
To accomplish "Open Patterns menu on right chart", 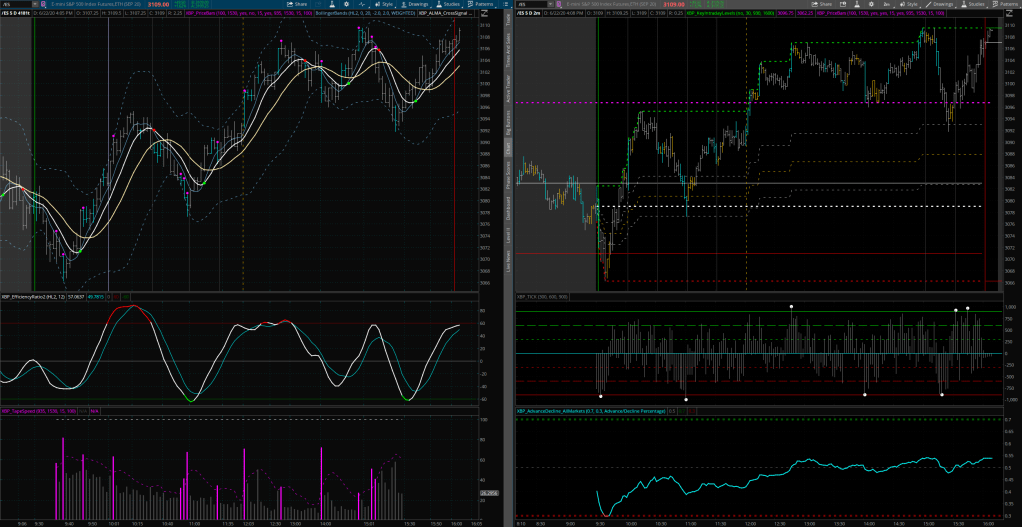I will 1002,4.
